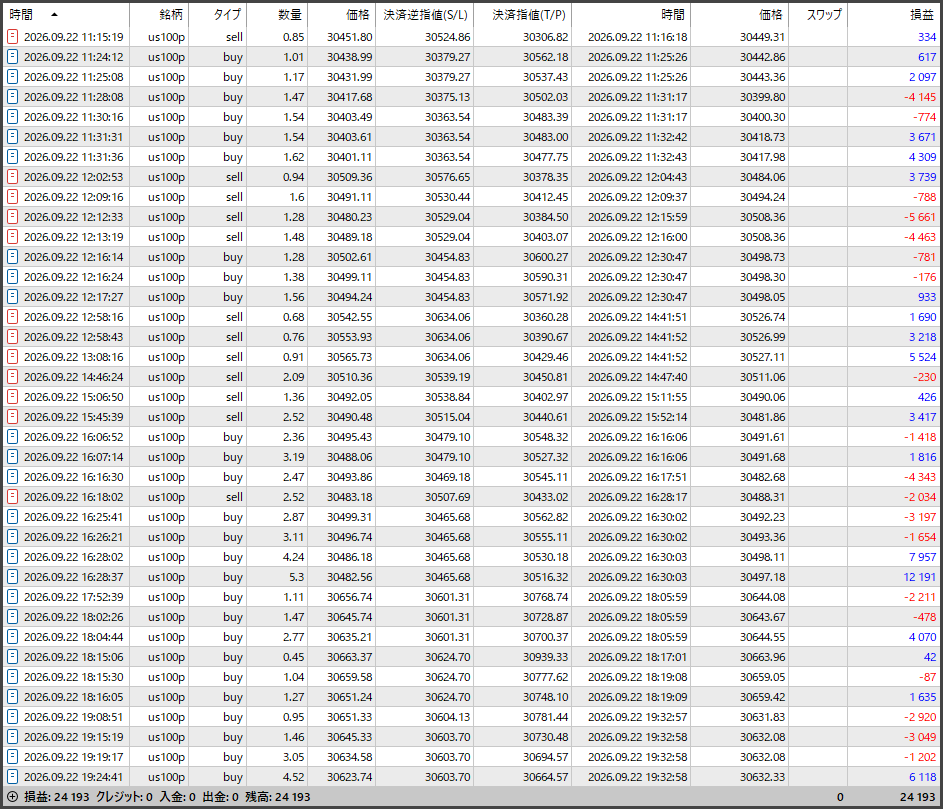Select the sell order icon at 12:02:53

[x=12, y=177]
